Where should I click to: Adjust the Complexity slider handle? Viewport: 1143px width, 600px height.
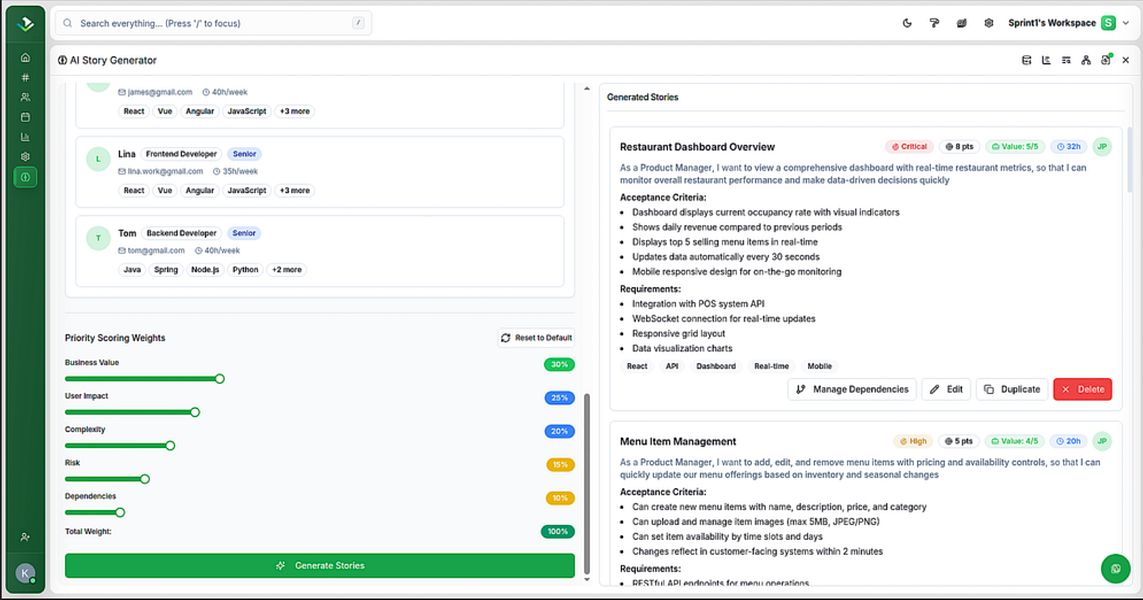pyautogui.click(x=170, y=446)
